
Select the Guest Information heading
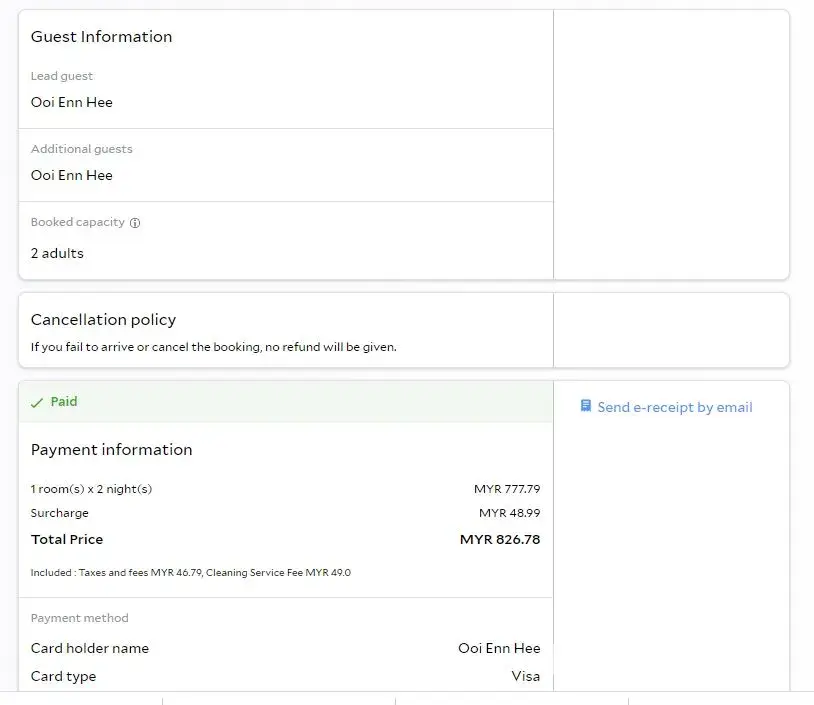pyautogui.click(x=101, y=37)
